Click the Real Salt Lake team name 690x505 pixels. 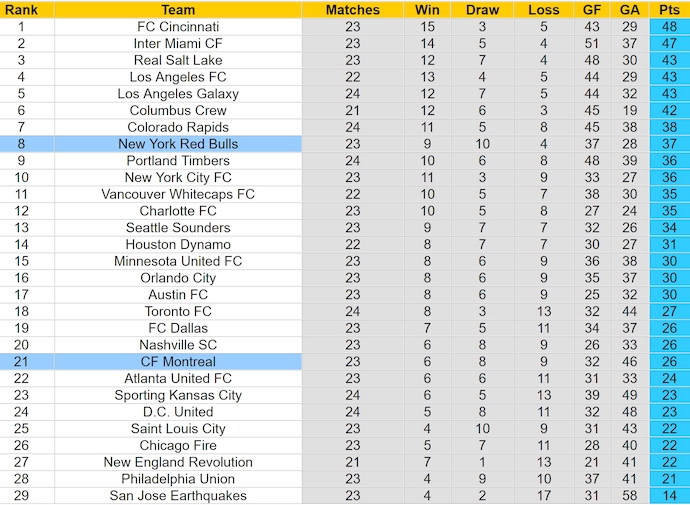pos(178,60)
